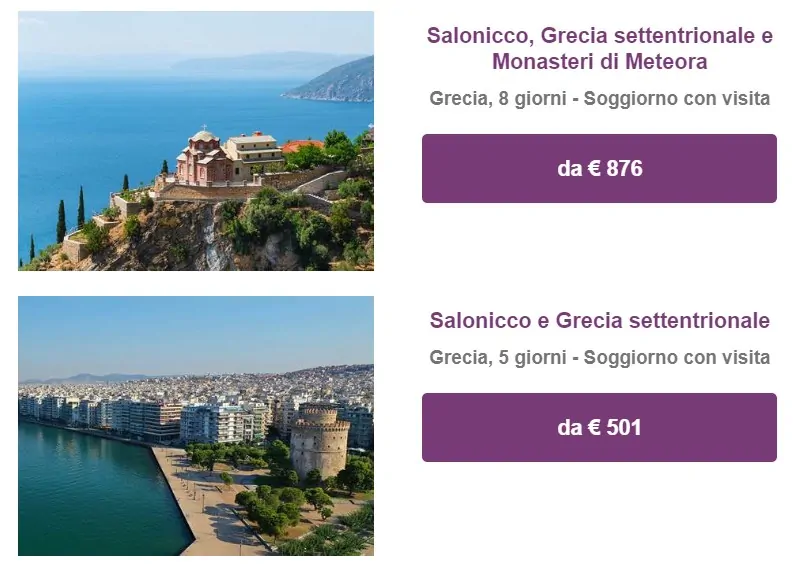The height and width of the screenshot is (564, 795).
Task: Click the "Monasteri di Meteora" title line
Action: pyautogui.click(x=599, y=62)
